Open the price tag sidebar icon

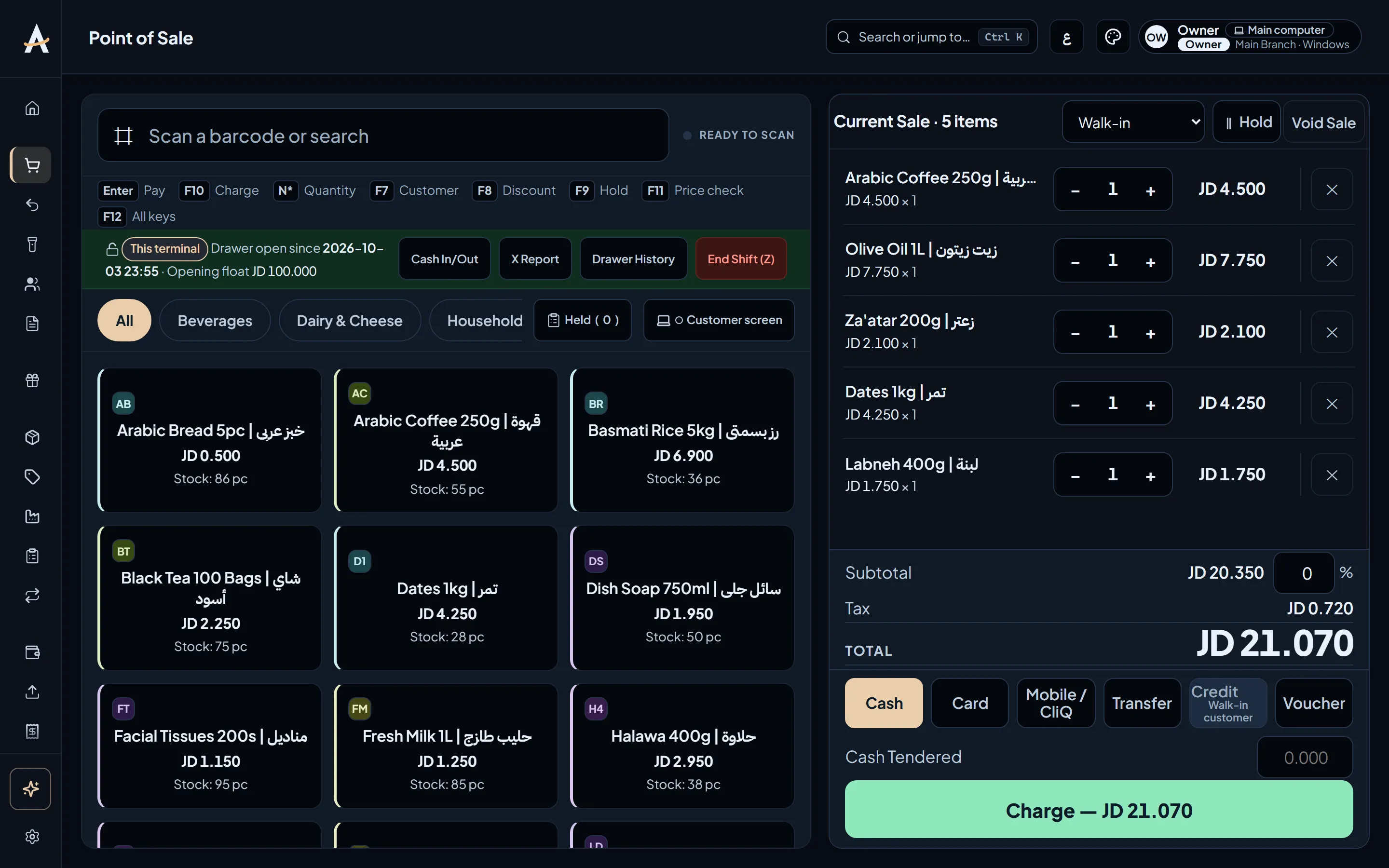32,476
